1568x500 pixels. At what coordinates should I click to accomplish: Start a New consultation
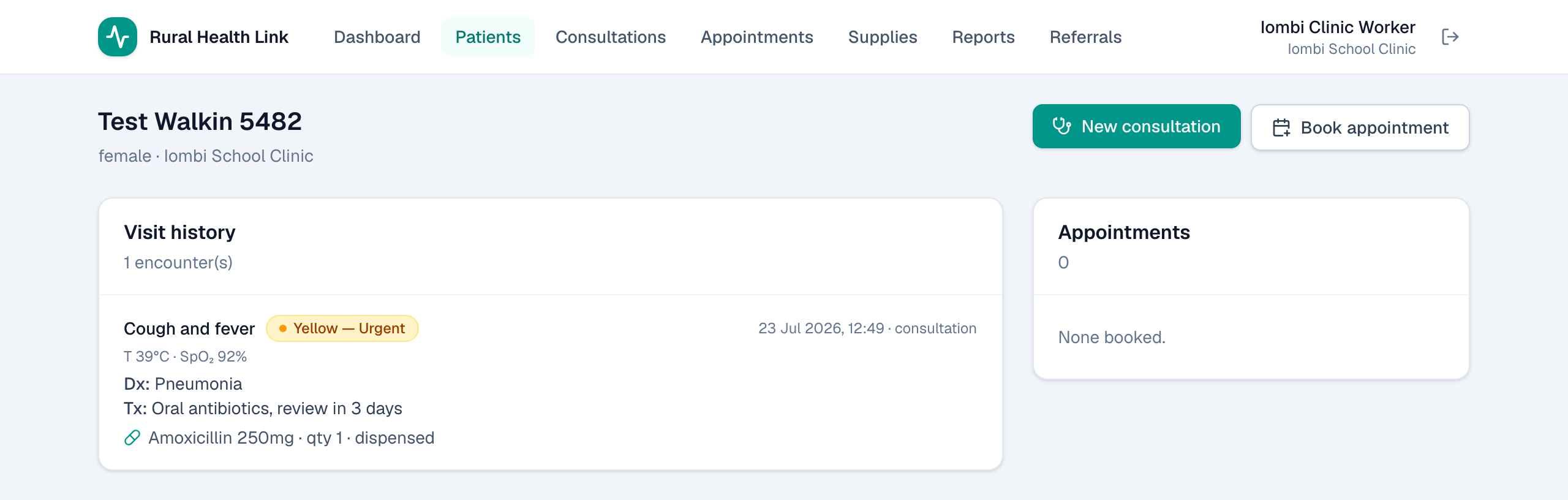pyautogui.click(x=1137, y=126)
